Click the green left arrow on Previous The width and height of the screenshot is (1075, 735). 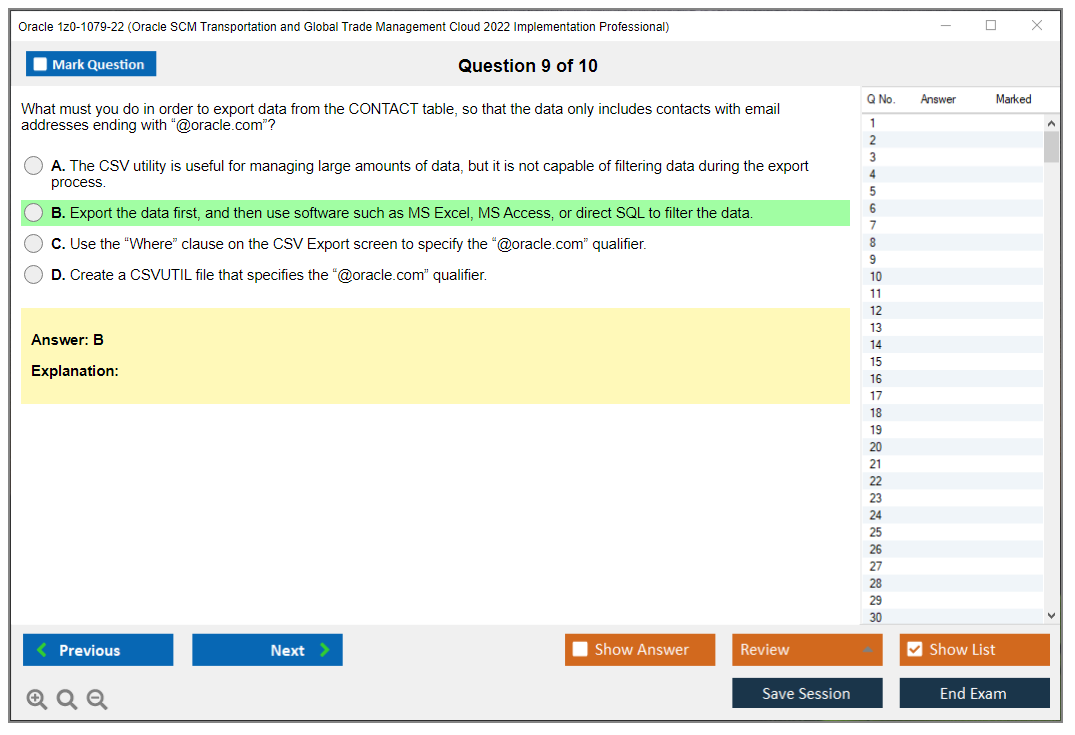coord(42,650)
